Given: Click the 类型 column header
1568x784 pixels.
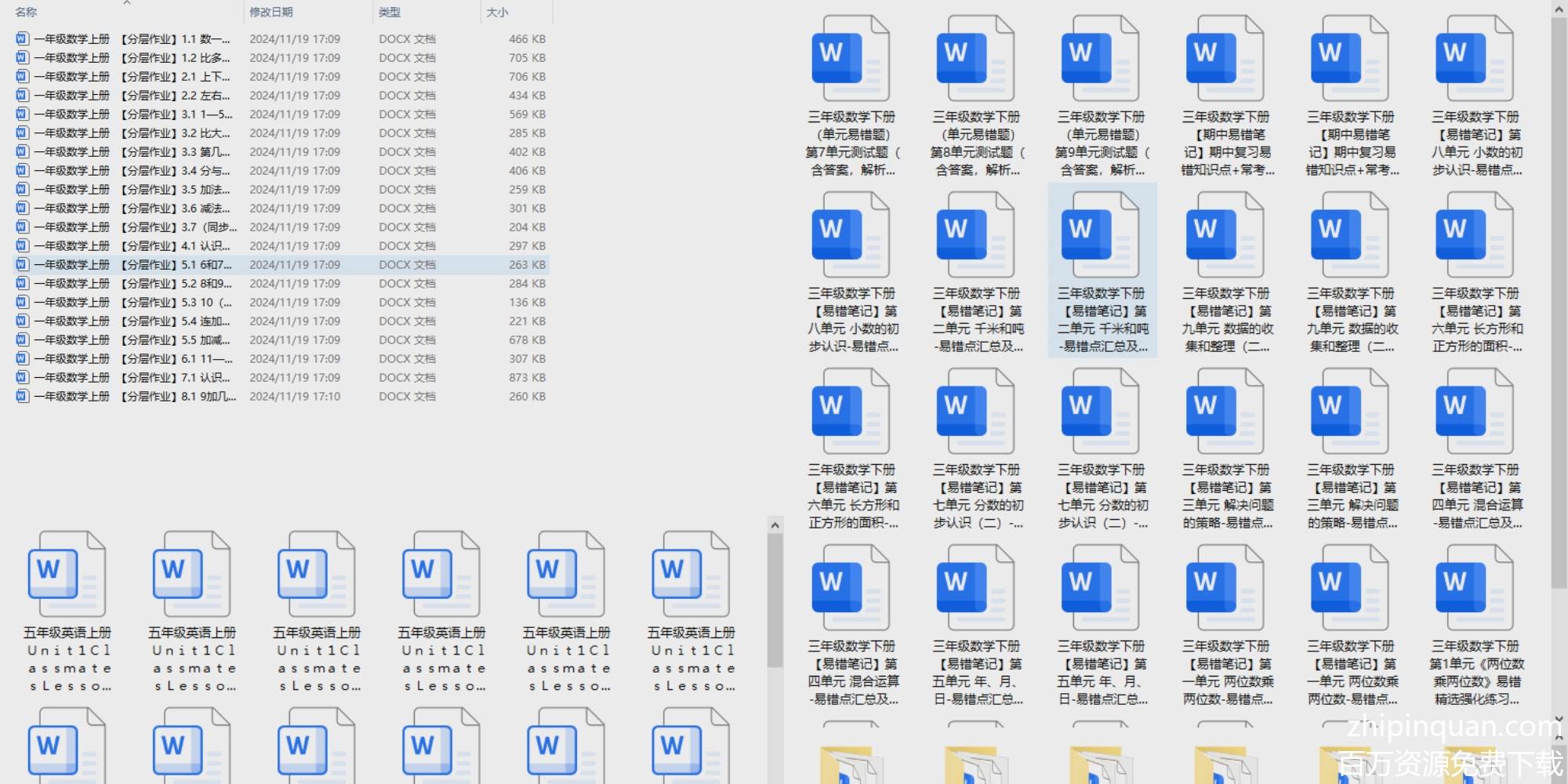Looking at the screenshot, I should click(390, 12).
